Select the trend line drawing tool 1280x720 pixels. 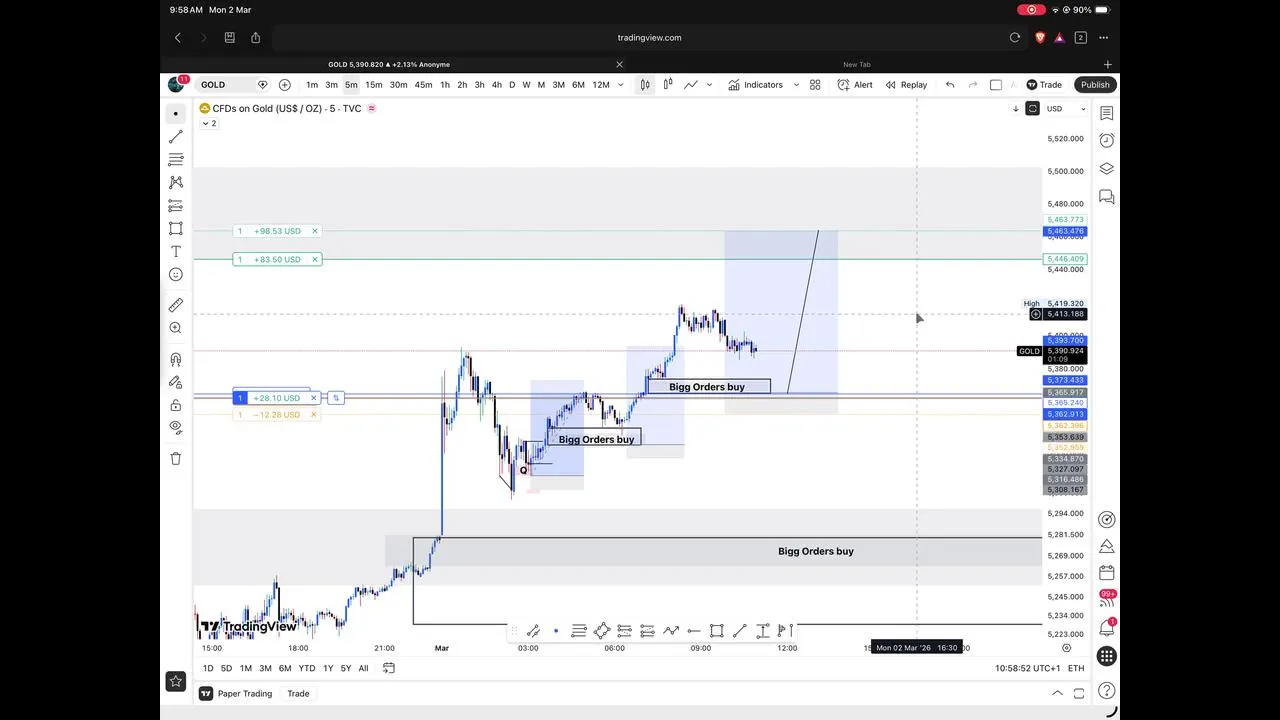[x=176, y=136]
